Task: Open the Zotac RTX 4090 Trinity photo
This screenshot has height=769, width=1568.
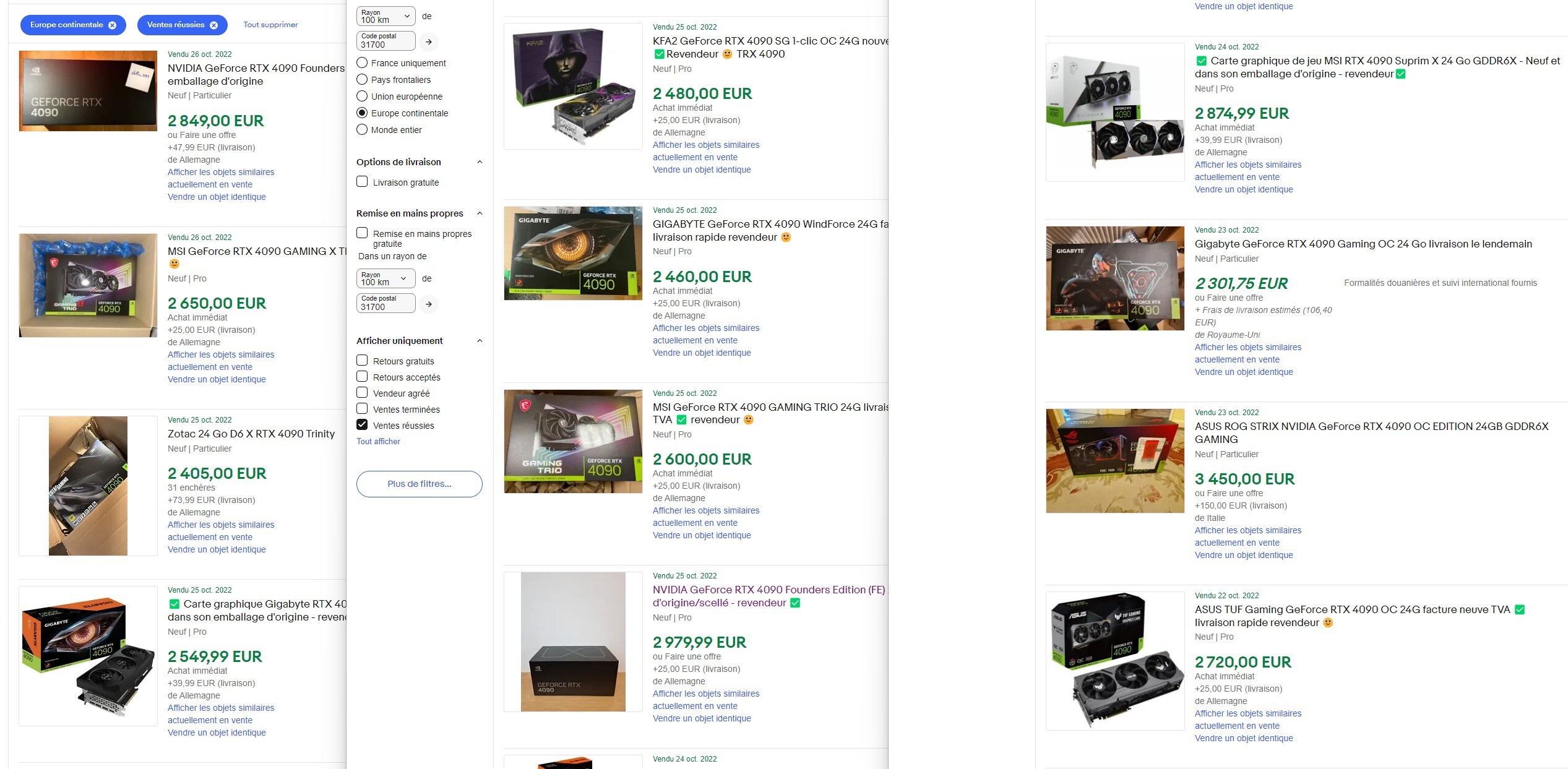Action: point(88,486)
